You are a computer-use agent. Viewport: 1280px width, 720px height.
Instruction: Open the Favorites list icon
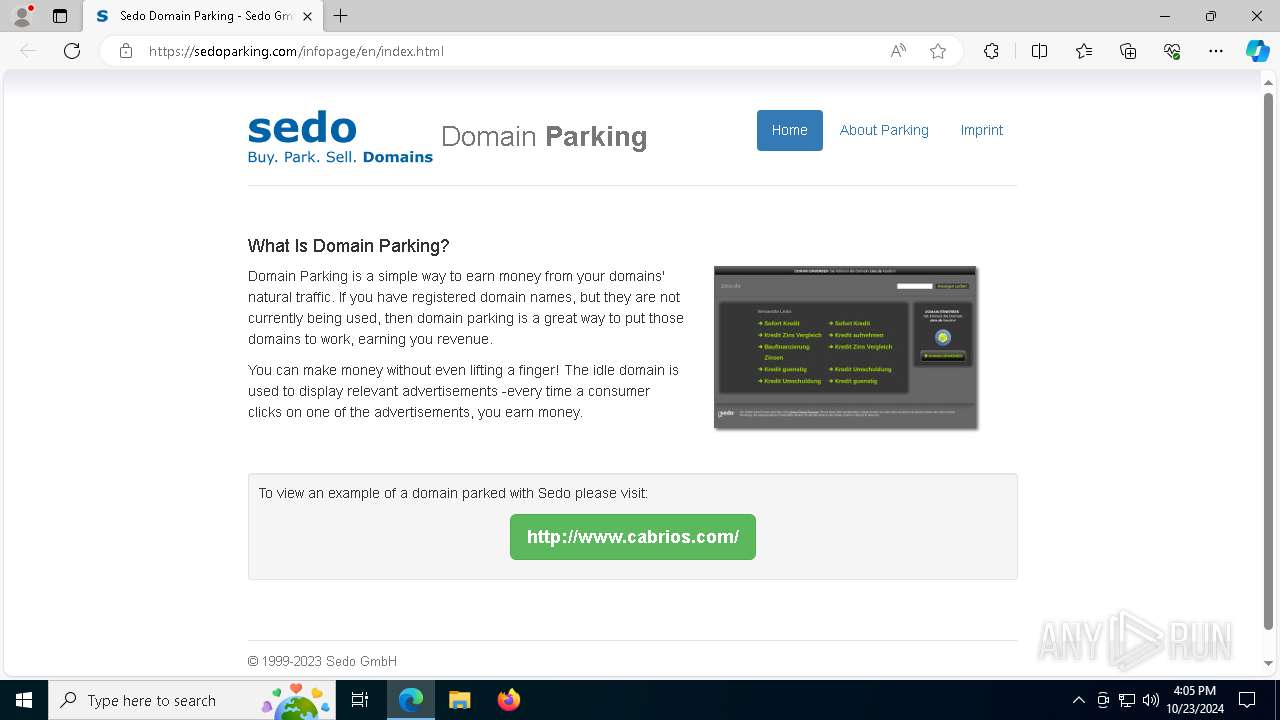1084,51
